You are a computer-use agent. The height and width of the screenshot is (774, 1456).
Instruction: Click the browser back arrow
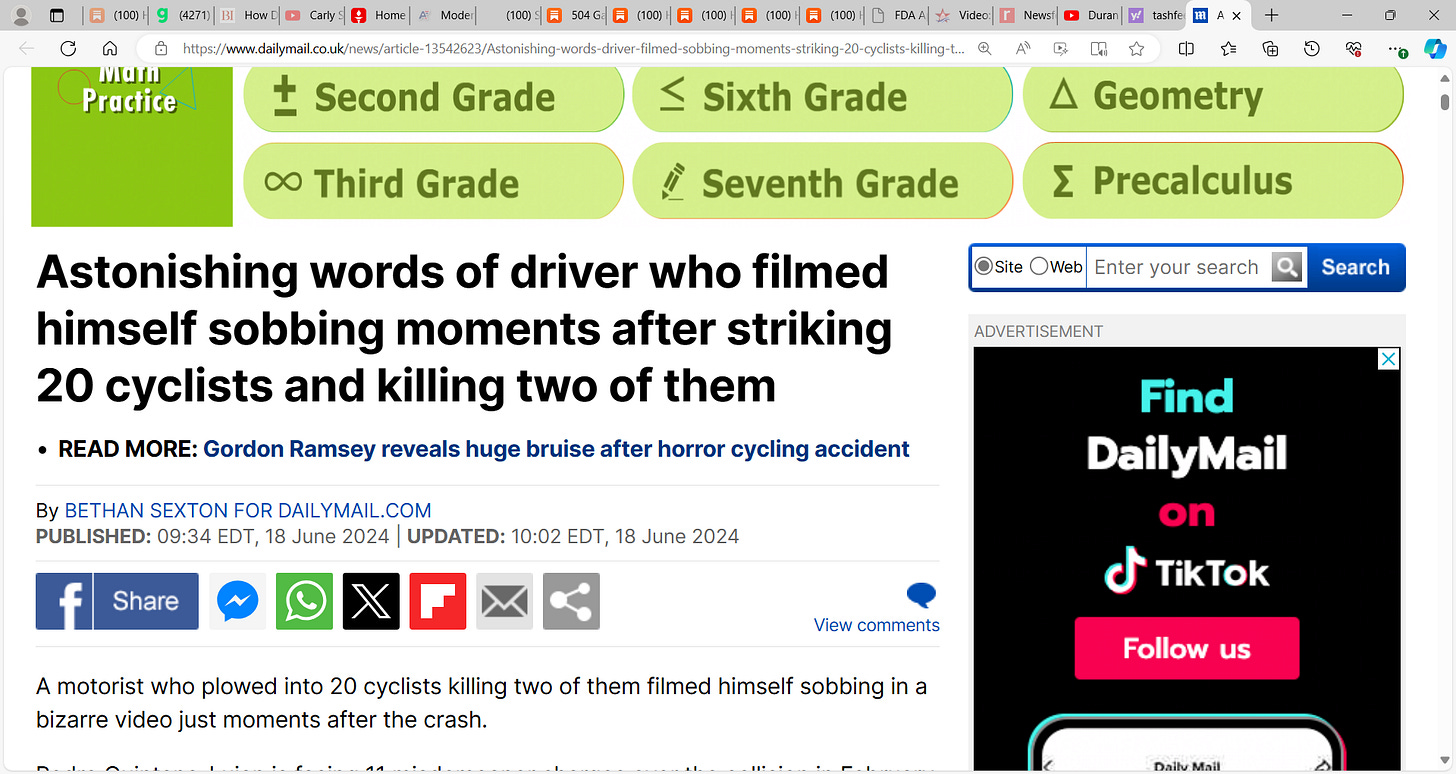[x=26, y=48]
